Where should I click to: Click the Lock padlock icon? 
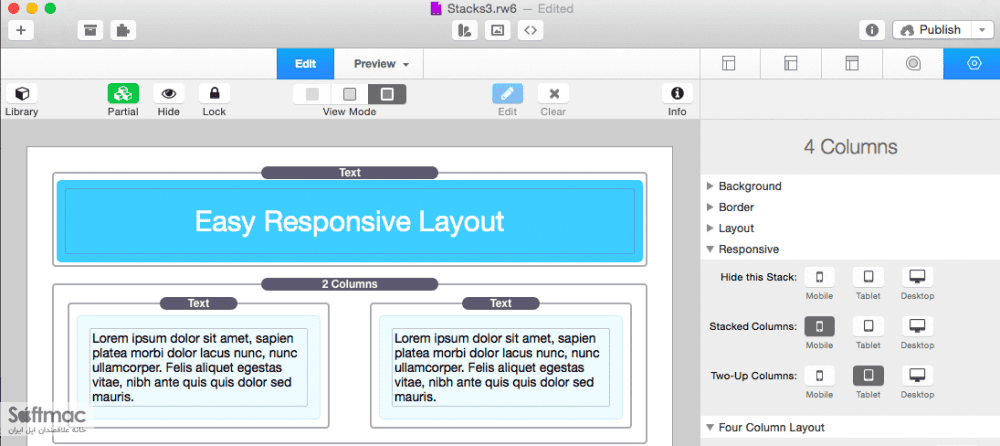(x=214, y=94)
